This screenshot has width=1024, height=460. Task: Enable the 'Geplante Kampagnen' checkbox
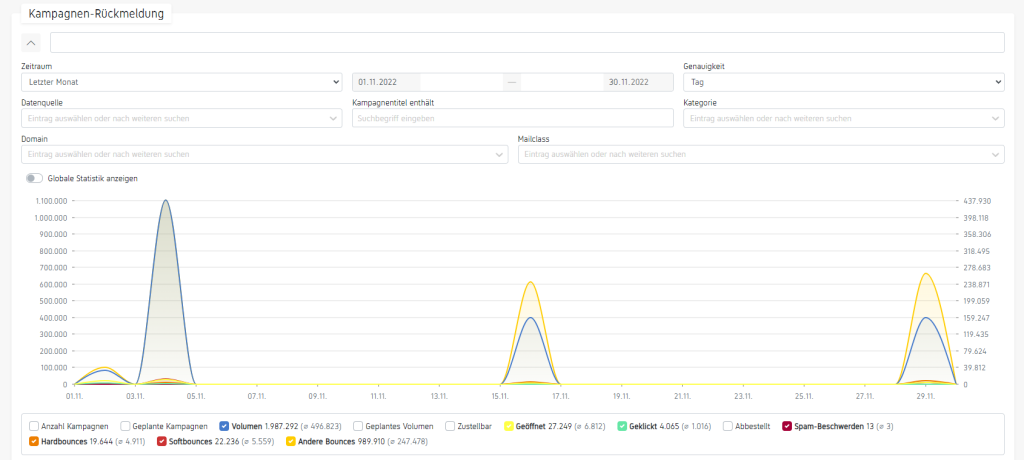tap(126, 426)
